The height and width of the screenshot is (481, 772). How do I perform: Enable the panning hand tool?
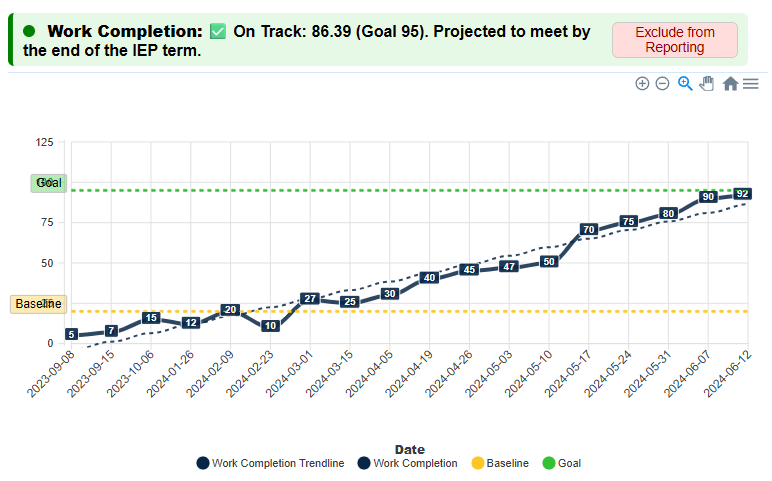707,84
